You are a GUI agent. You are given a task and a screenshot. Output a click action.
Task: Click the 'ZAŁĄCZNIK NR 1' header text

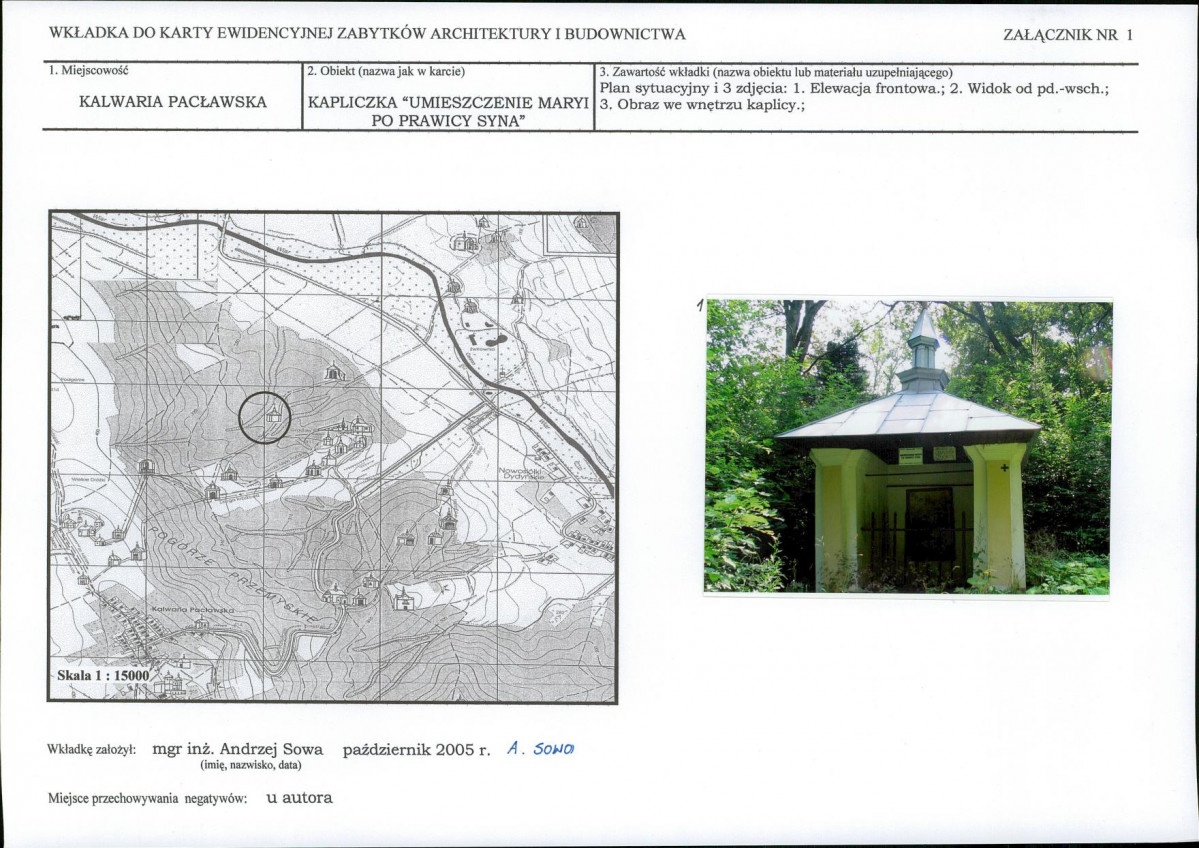click(1068, 35)
